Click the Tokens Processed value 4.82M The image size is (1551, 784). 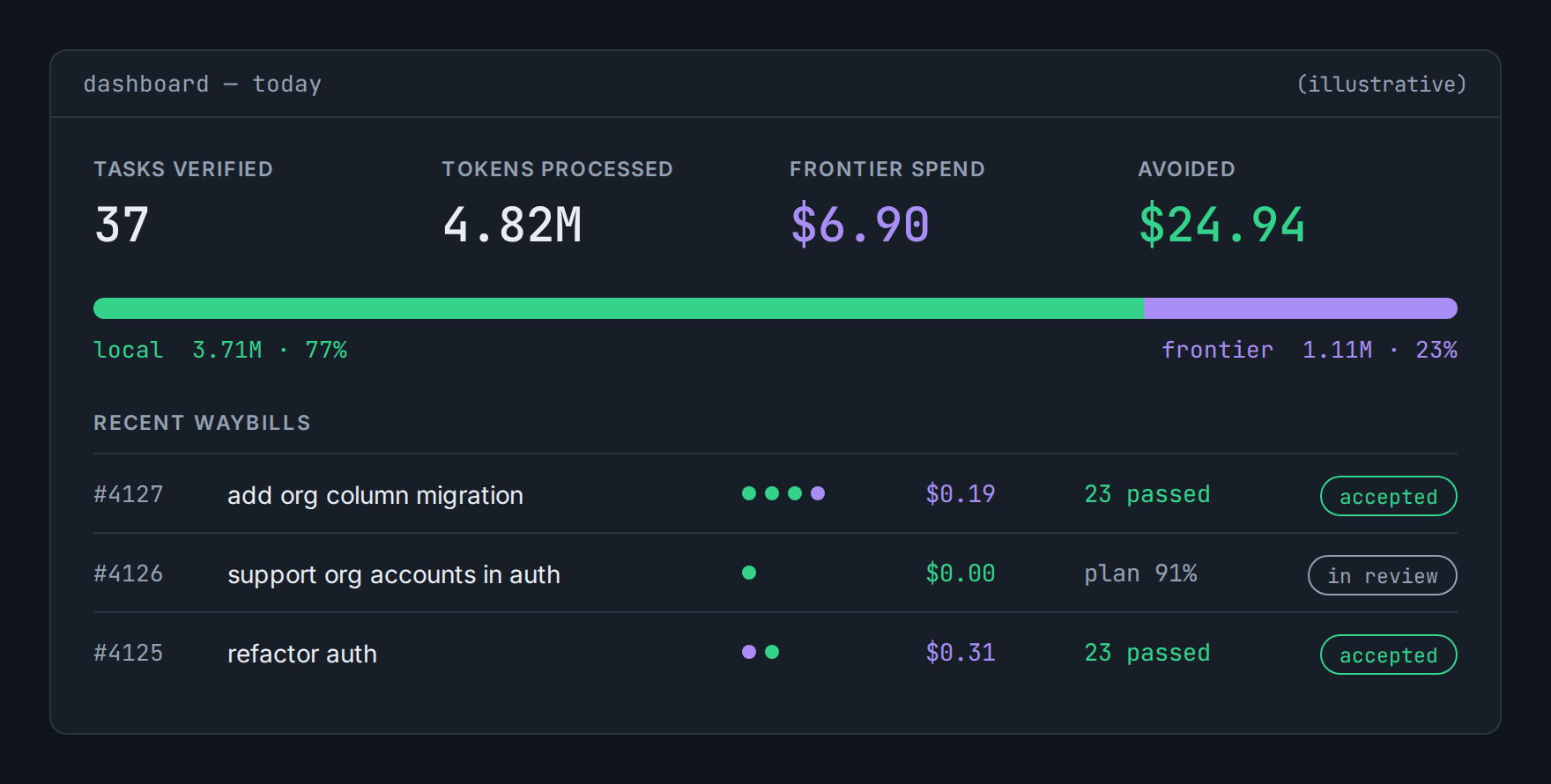pos(512,225)
